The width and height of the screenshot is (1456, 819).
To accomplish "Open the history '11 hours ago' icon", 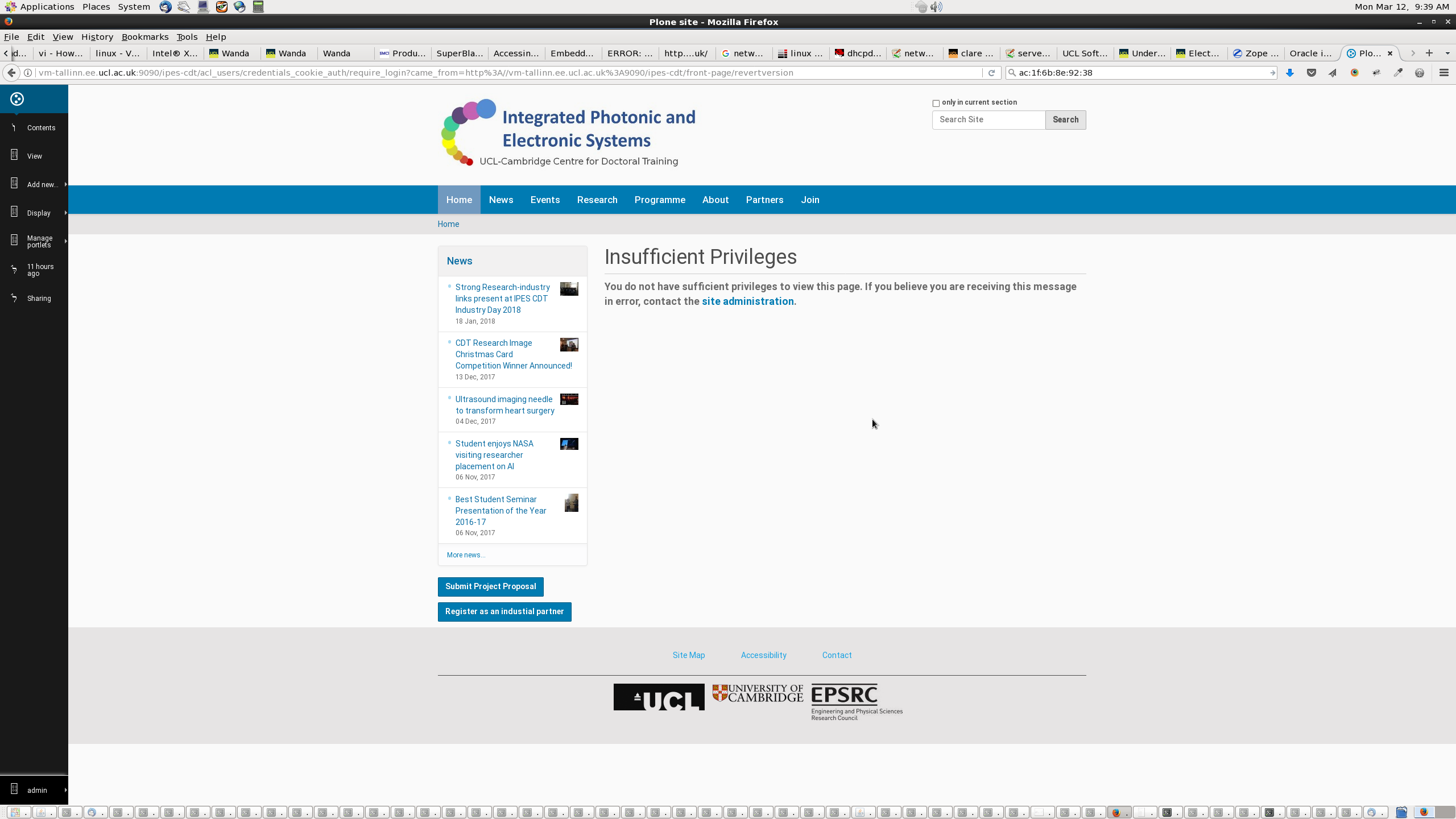I will point(14,270).
